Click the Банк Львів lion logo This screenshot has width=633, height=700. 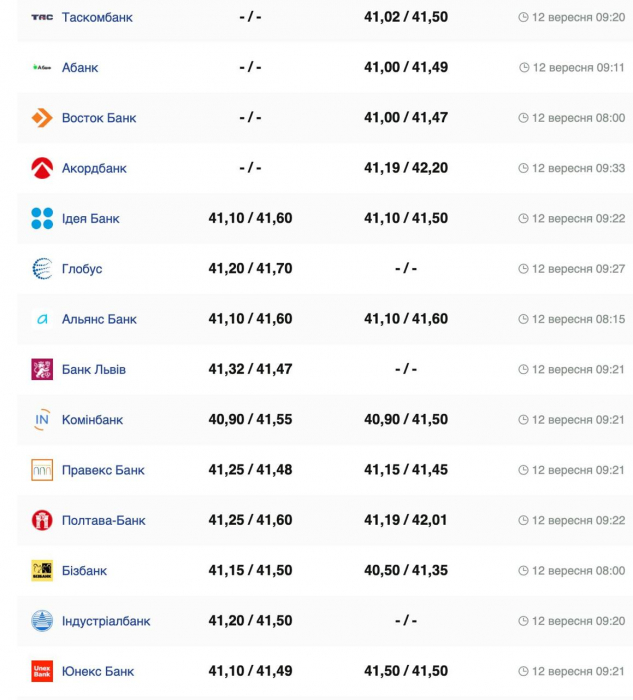click(x=42, y=369)
